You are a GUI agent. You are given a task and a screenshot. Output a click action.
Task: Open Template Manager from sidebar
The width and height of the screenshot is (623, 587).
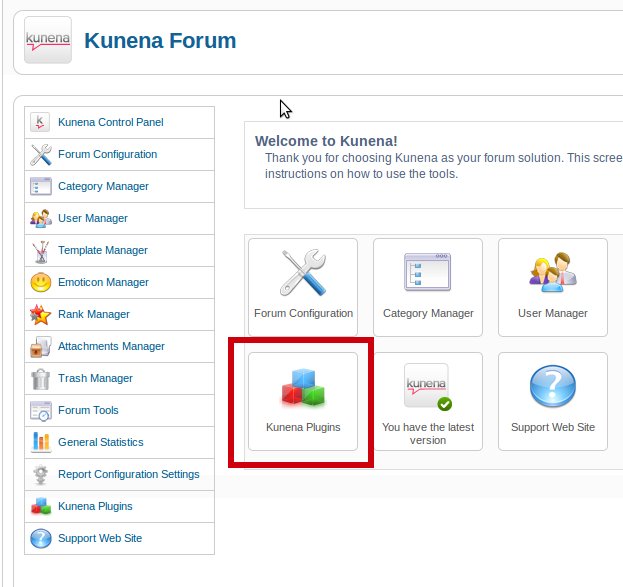click(x=103, y=250)
